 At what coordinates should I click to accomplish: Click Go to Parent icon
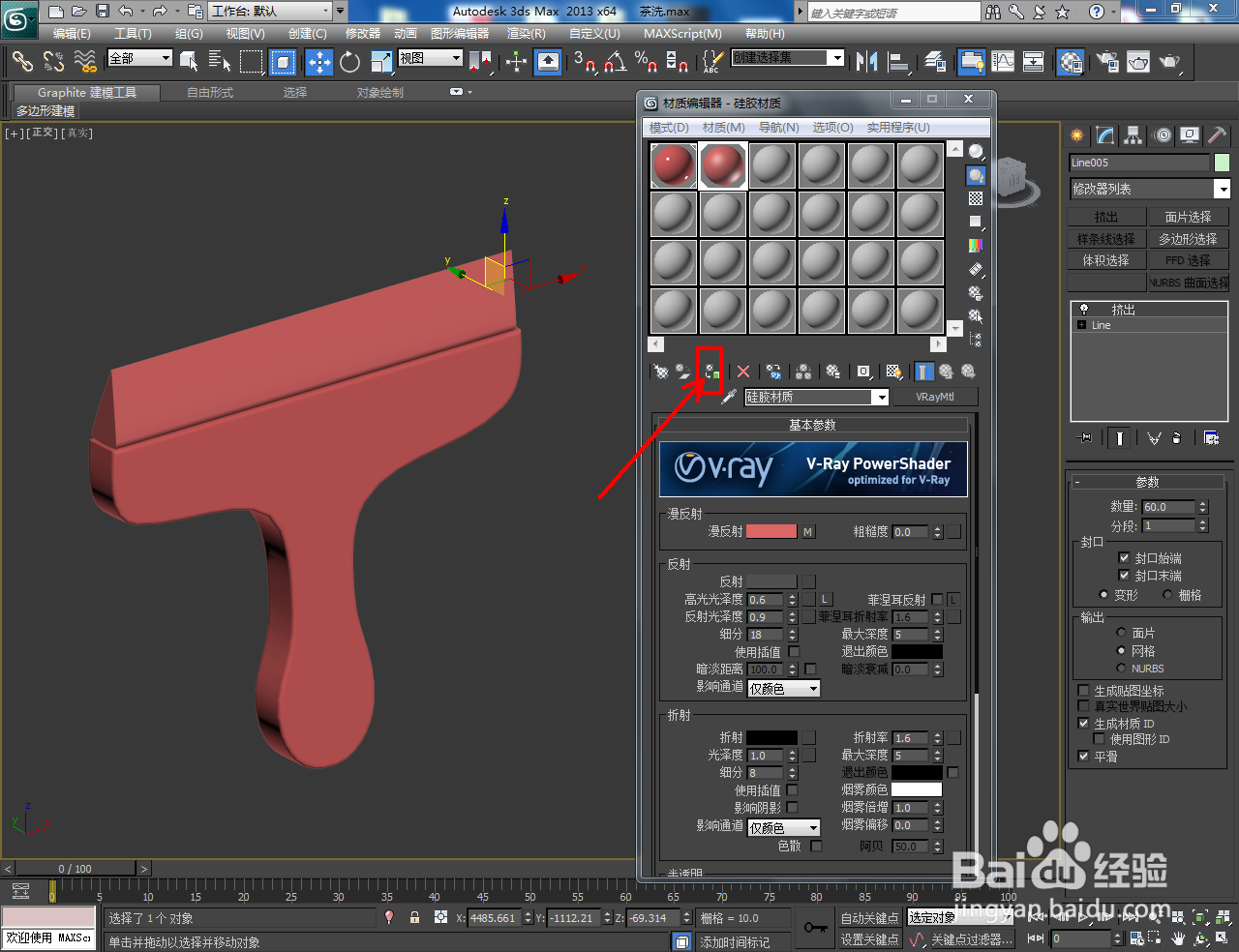click(x=947, y=372)
